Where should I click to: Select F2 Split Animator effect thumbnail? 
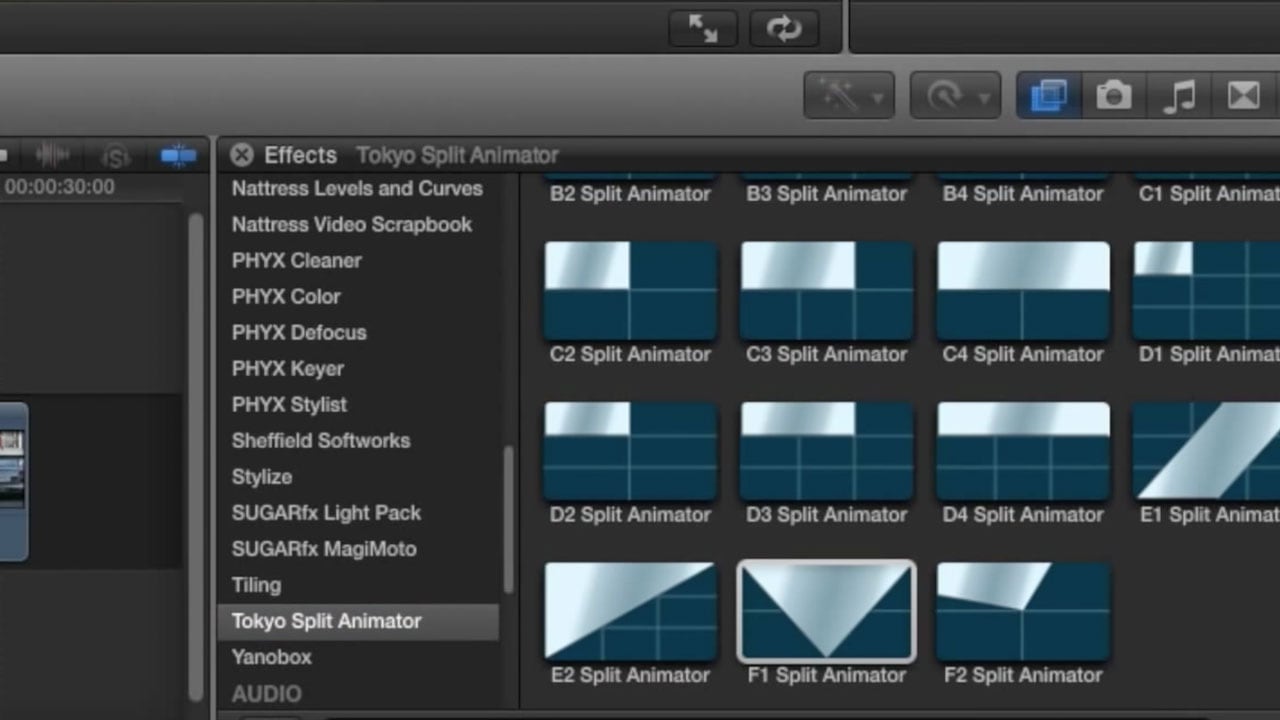tap(1023, 611)
